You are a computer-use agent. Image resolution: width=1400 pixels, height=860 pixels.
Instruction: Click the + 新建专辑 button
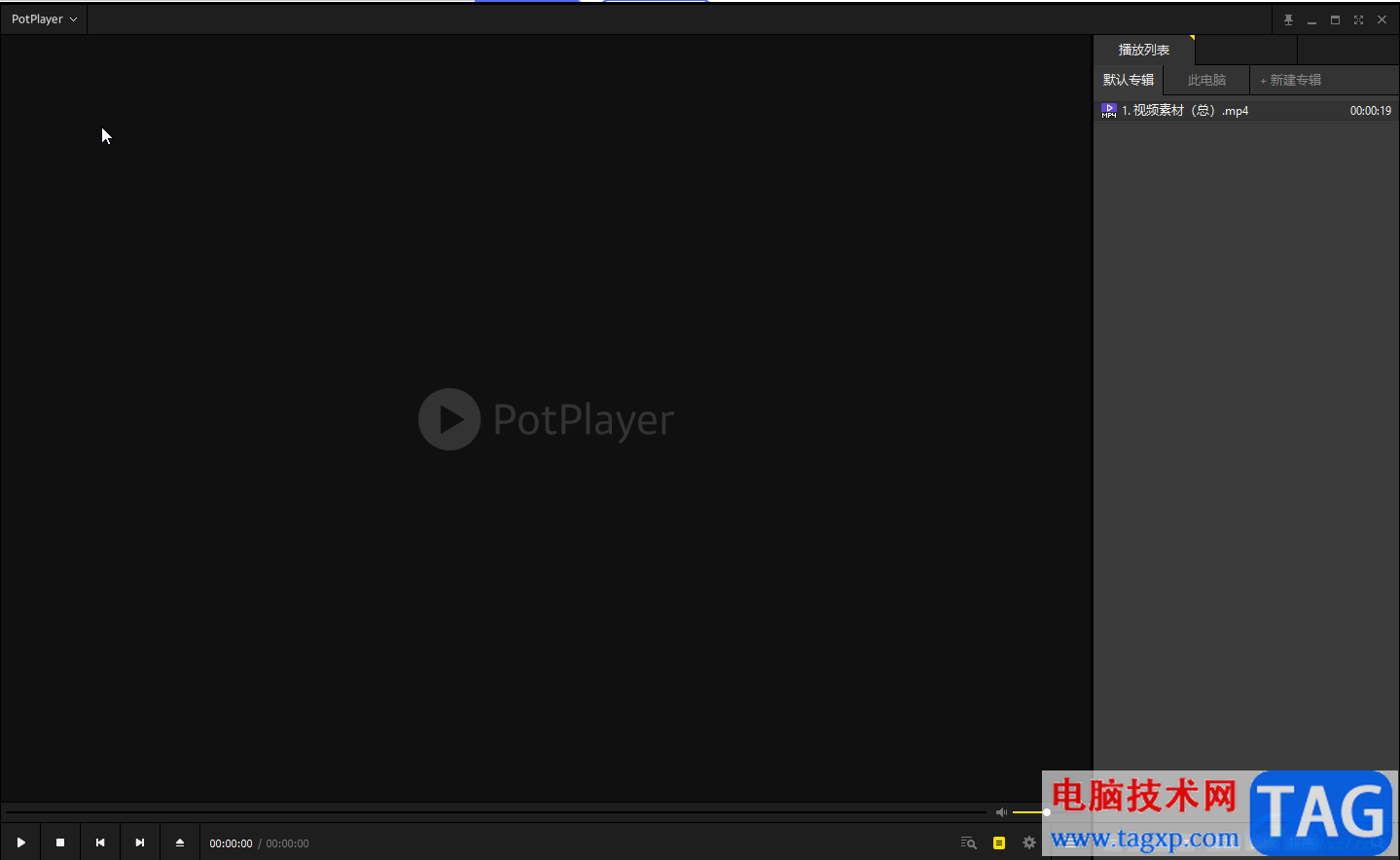pos(1291,80)
